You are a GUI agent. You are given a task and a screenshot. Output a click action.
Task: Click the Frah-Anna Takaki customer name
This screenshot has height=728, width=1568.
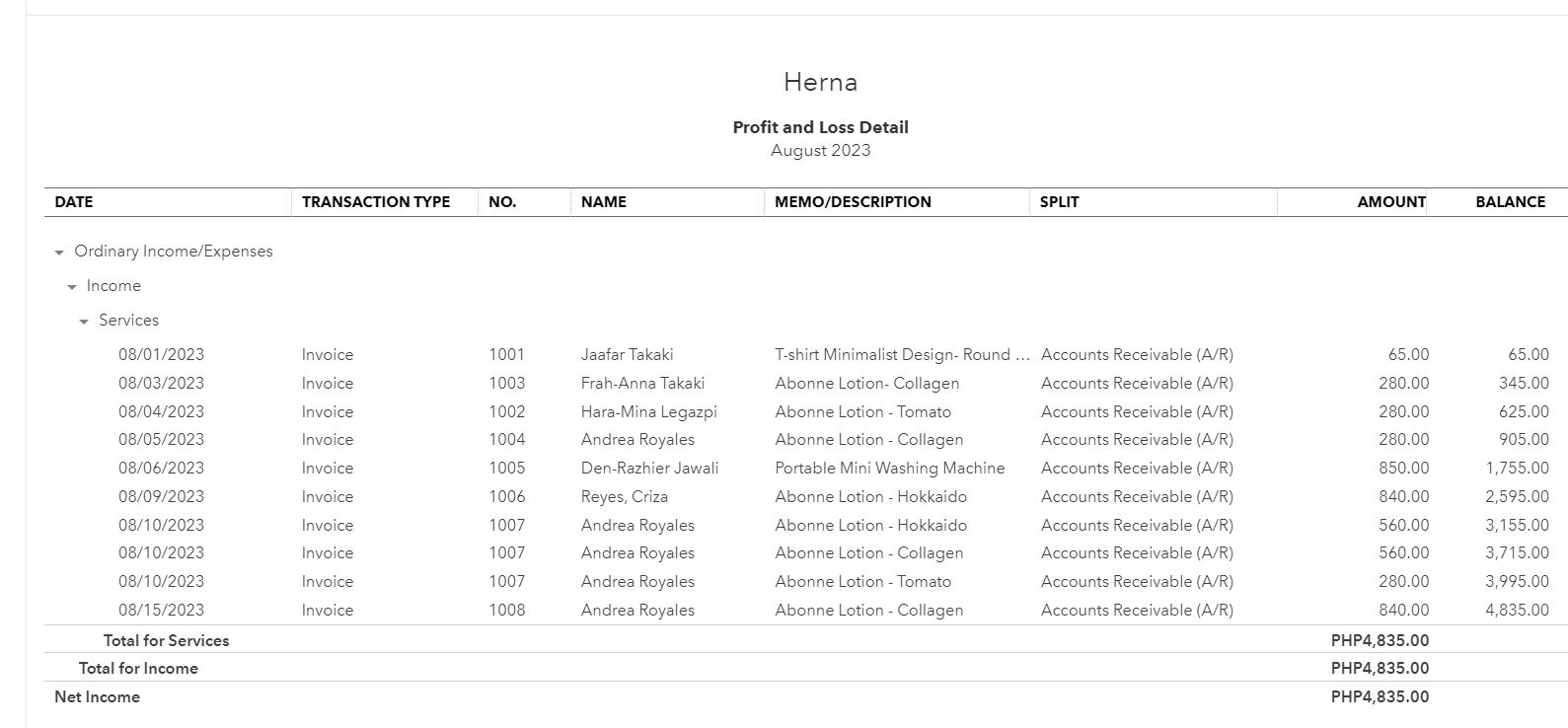coord(642,384)
